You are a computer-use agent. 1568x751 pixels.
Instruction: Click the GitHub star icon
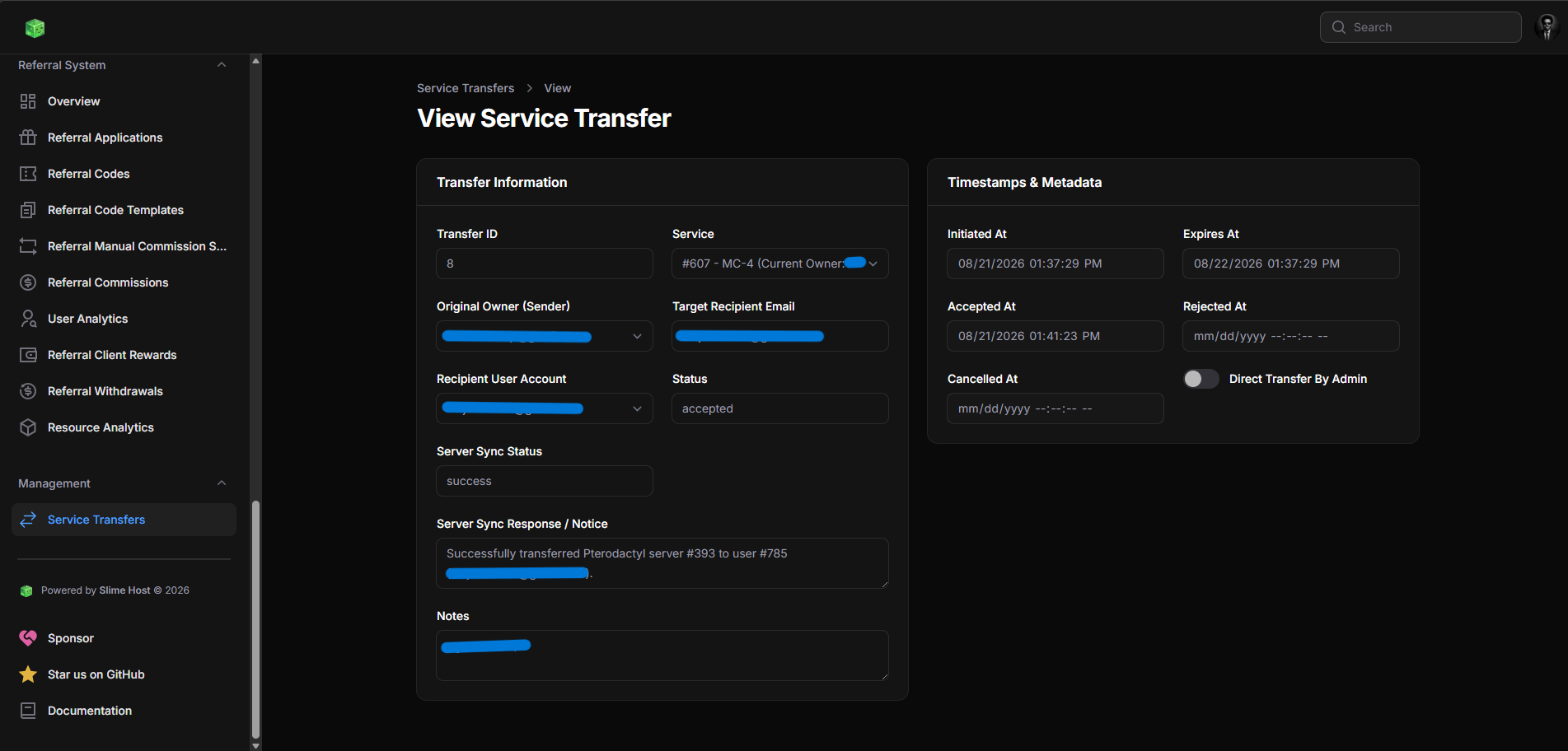28,674
